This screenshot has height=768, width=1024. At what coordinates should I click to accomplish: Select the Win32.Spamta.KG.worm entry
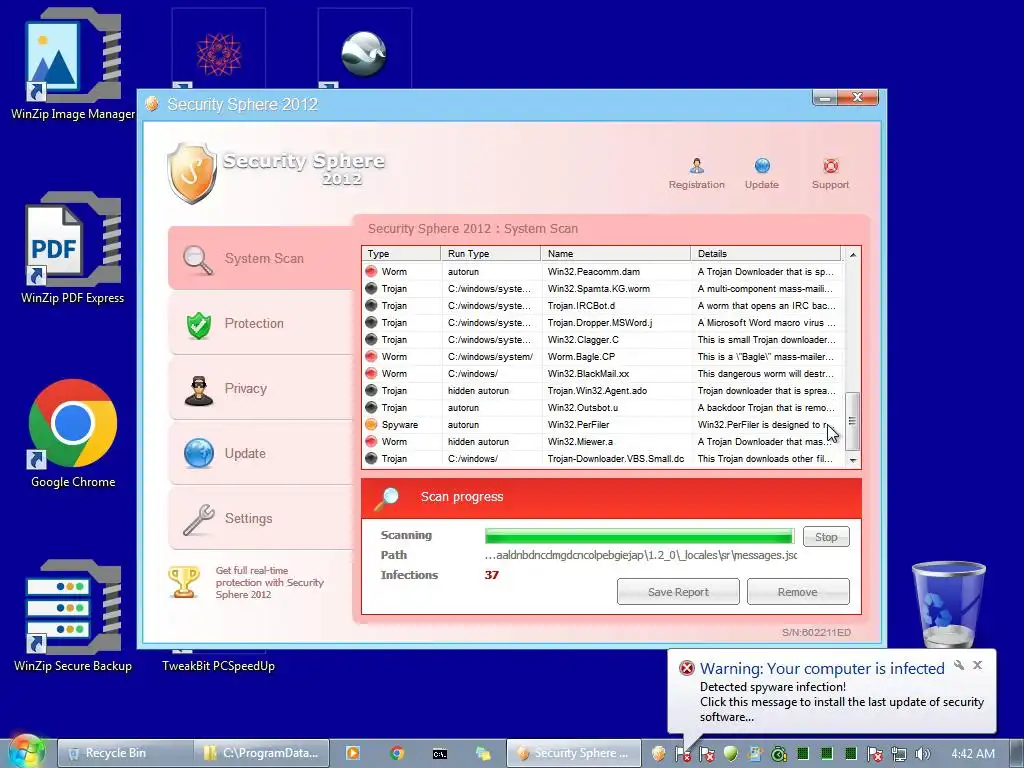pyautogui.click(x=602, y=289)
